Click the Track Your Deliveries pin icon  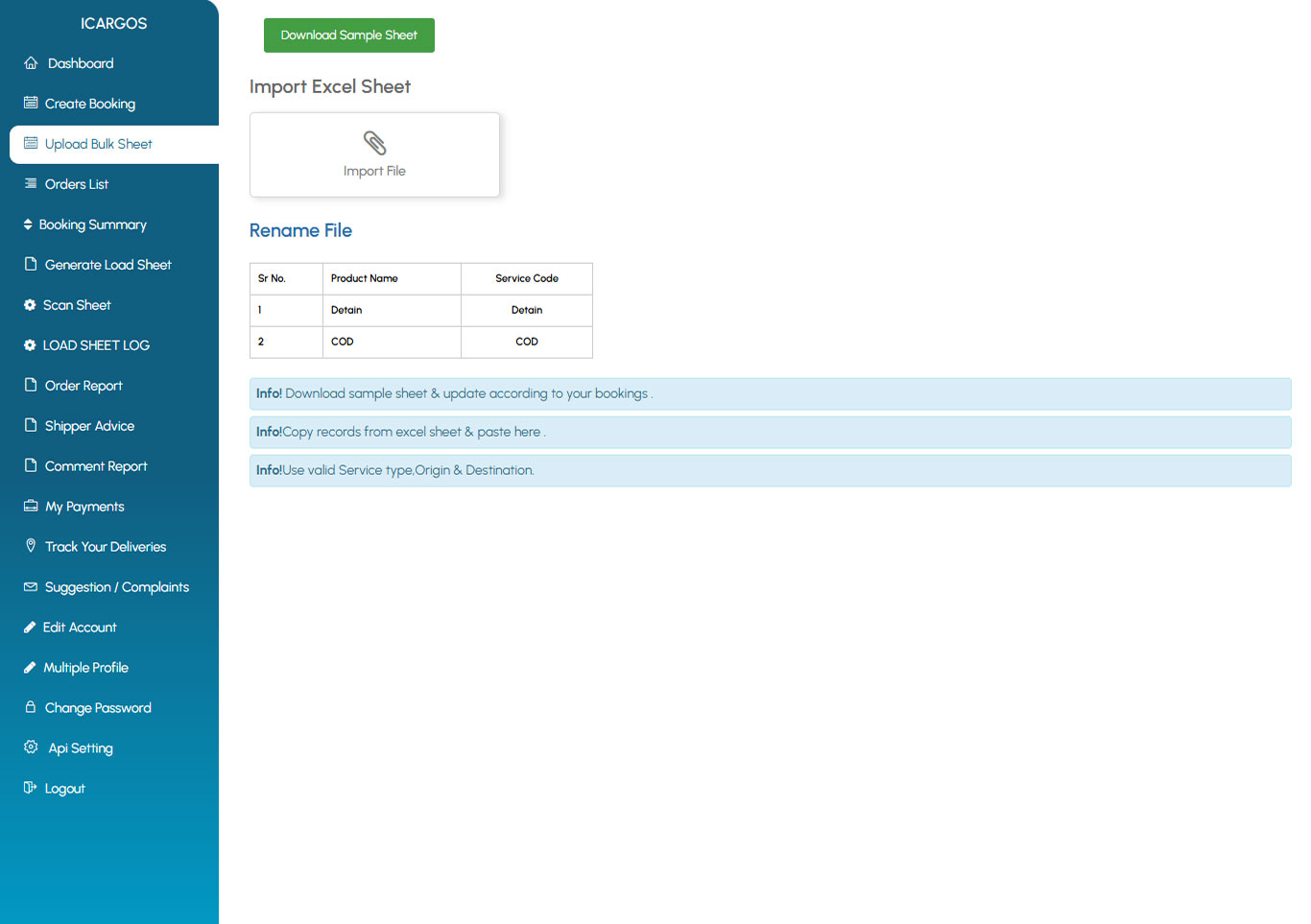tap(31, 546)
